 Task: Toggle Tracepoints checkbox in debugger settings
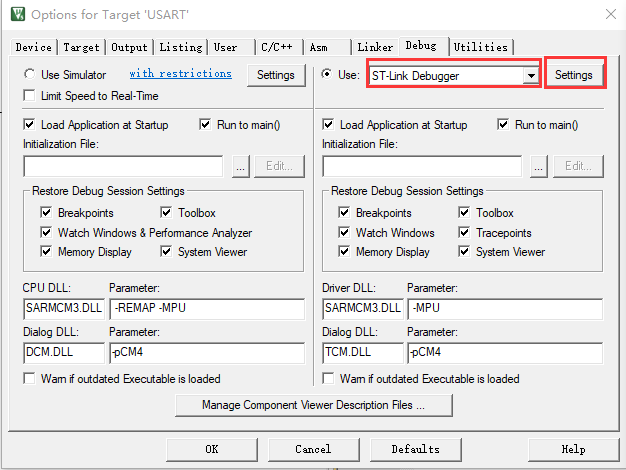pos(465,233)
